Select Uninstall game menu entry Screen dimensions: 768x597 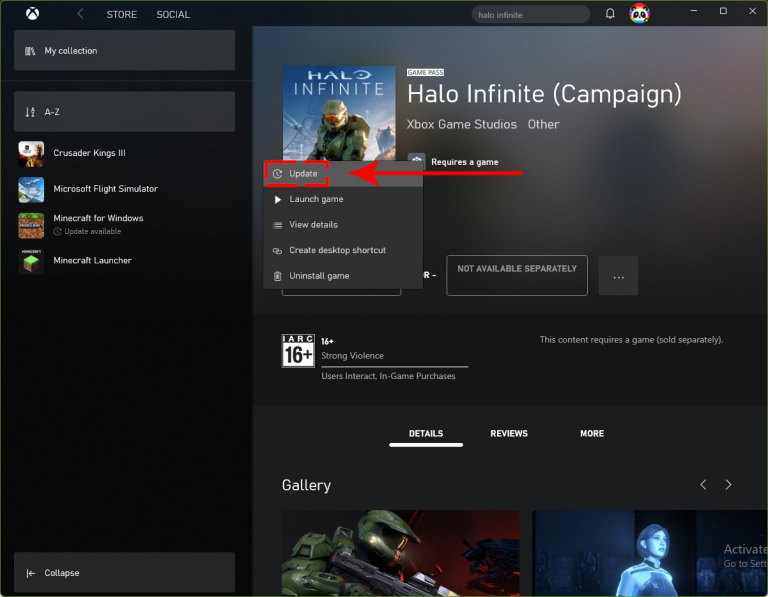pos(343,276)
